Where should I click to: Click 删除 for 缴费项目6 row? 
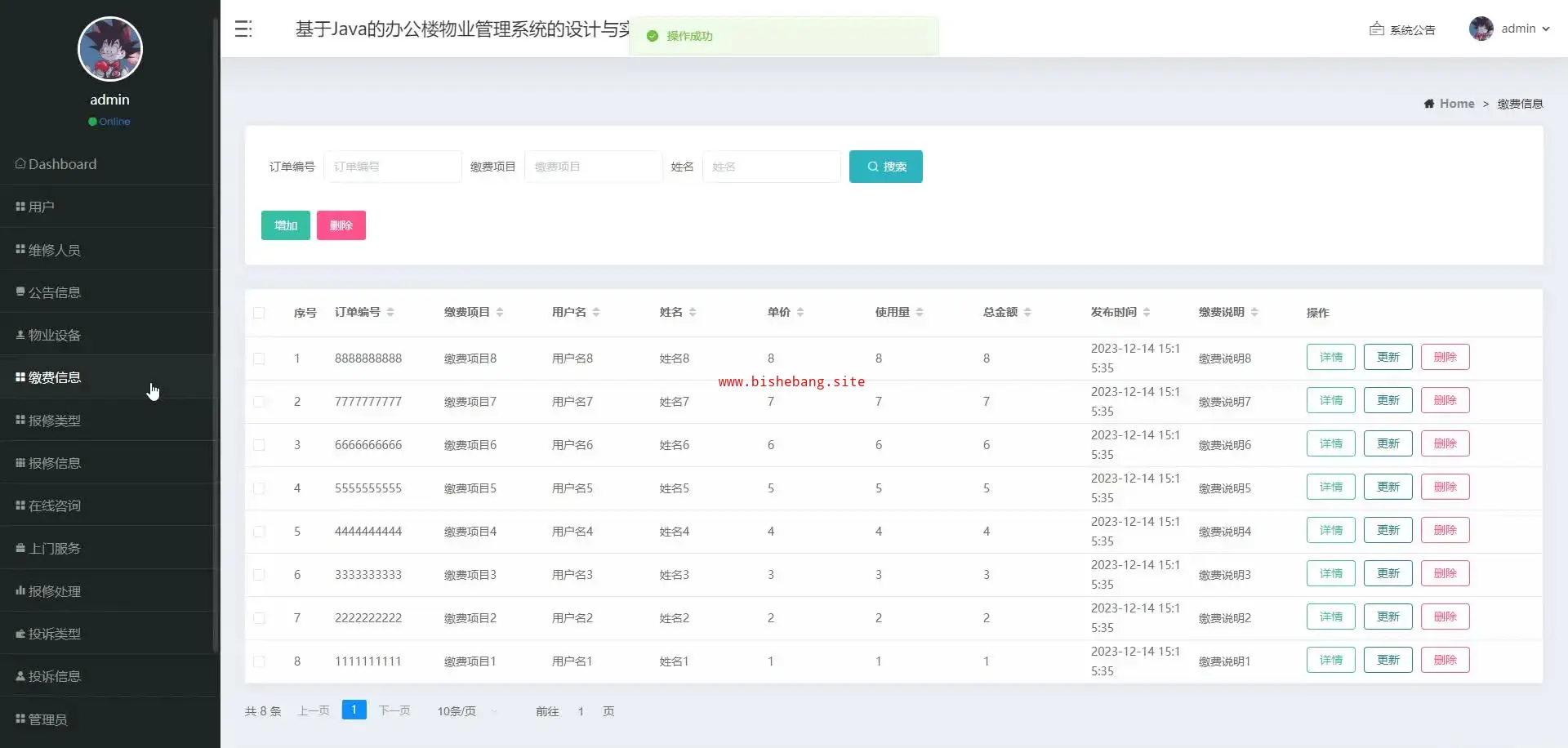tap(1445, 443)
